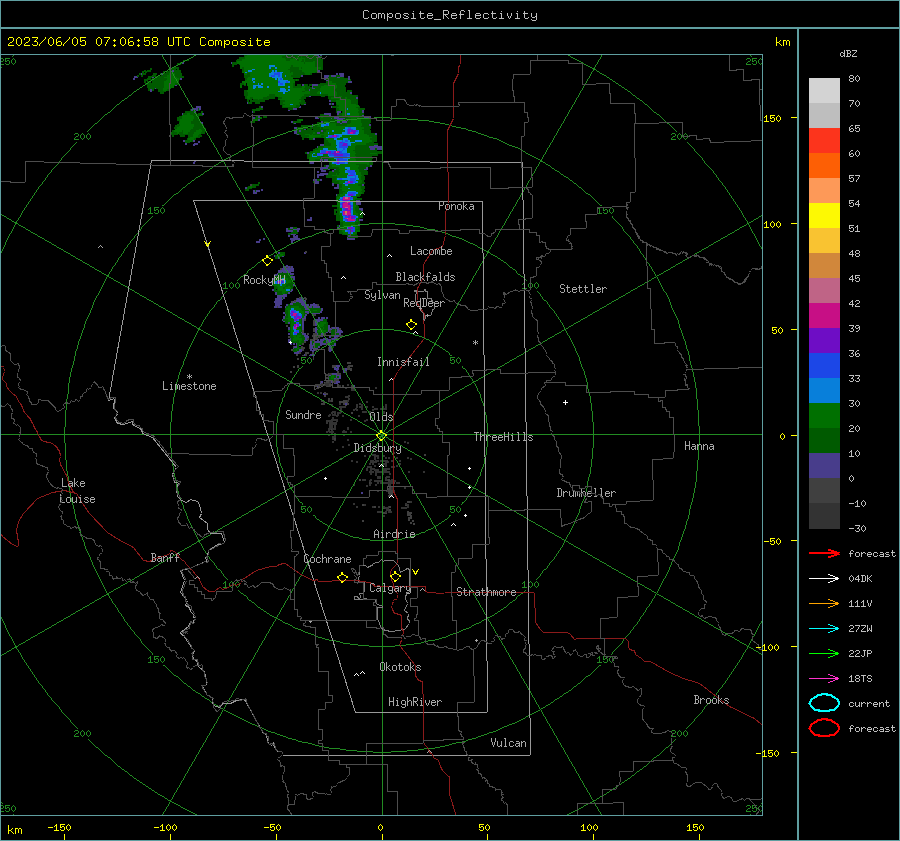Click the Sylvan label
900x841 pixels.
pyautogui.click(x=382, y=295)
